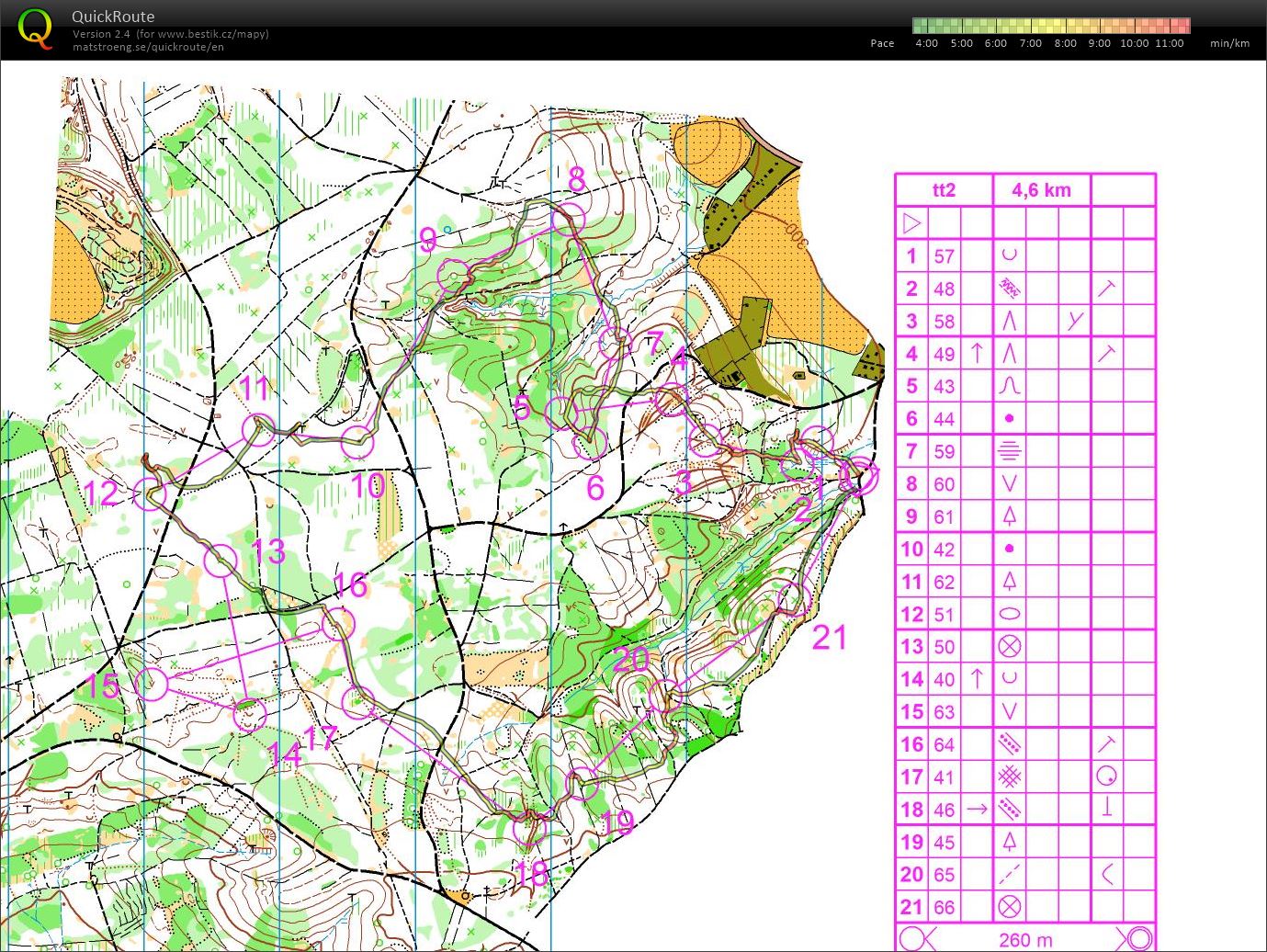Click the start triangle in the control sheet
1267x952 pixels.
[x=911, y=223]
